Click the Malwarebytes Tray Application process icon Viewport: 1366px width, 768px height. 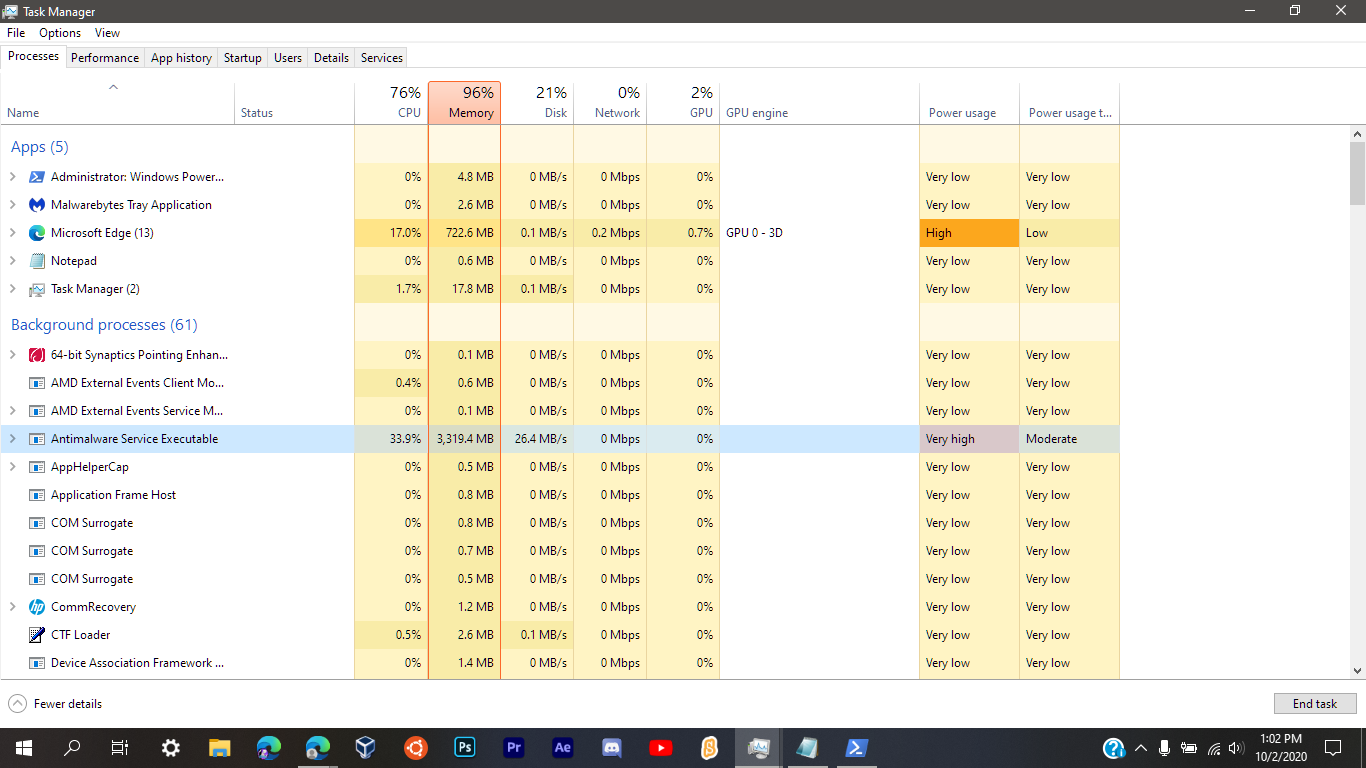point(37,205)
